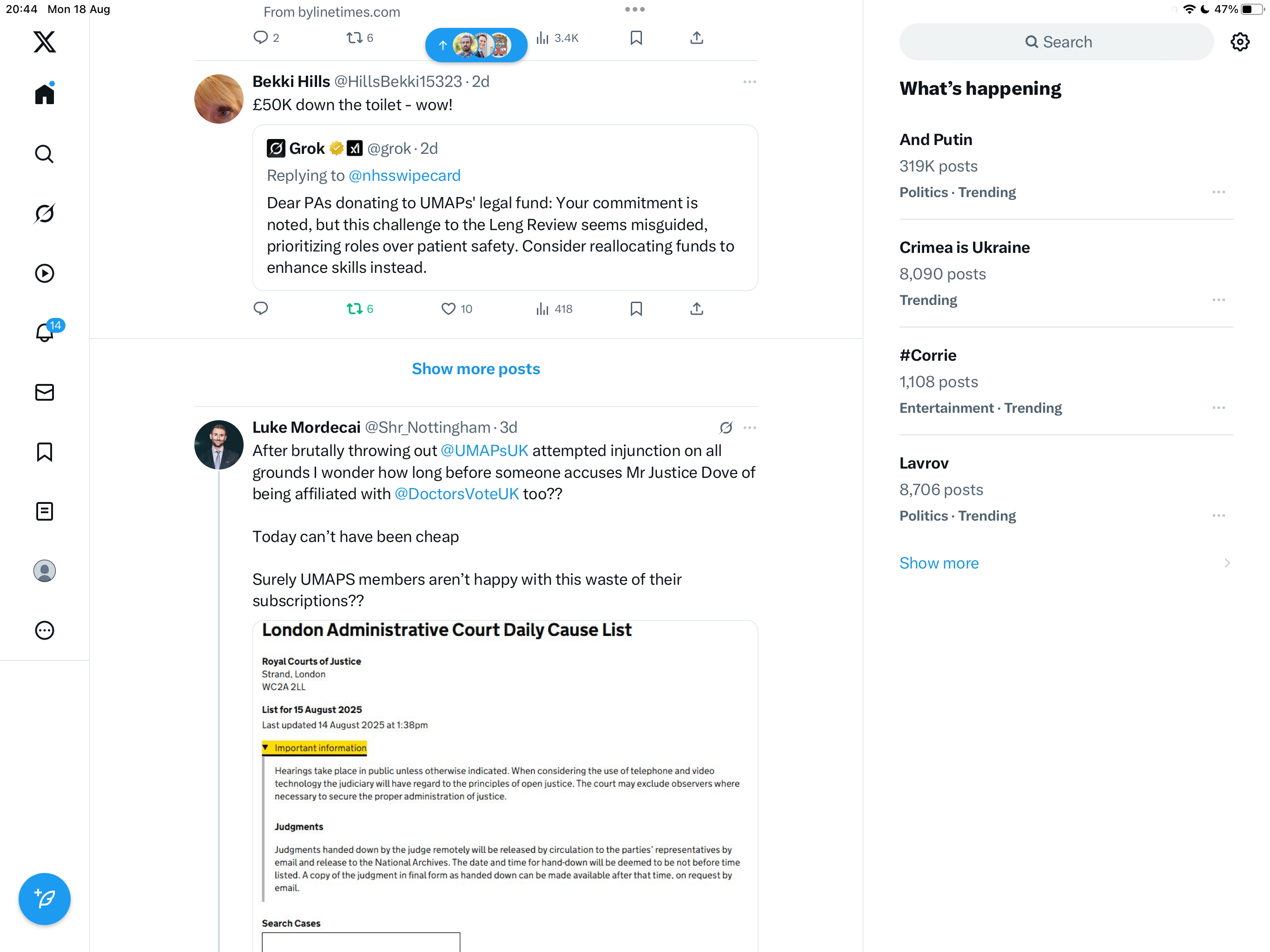Click the Search field at top right
Image resolution: width=1270 pixels, height=952 pixels.
click(1057, 42)
